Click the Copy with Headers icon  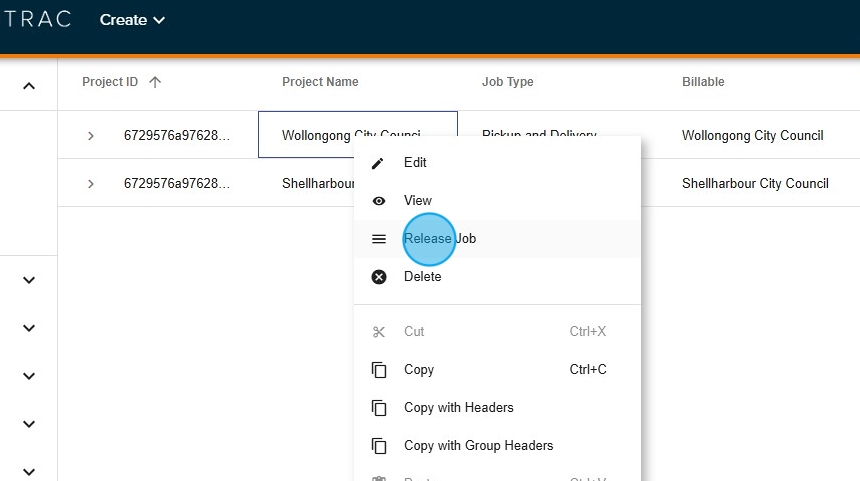(x=378, y=408)
